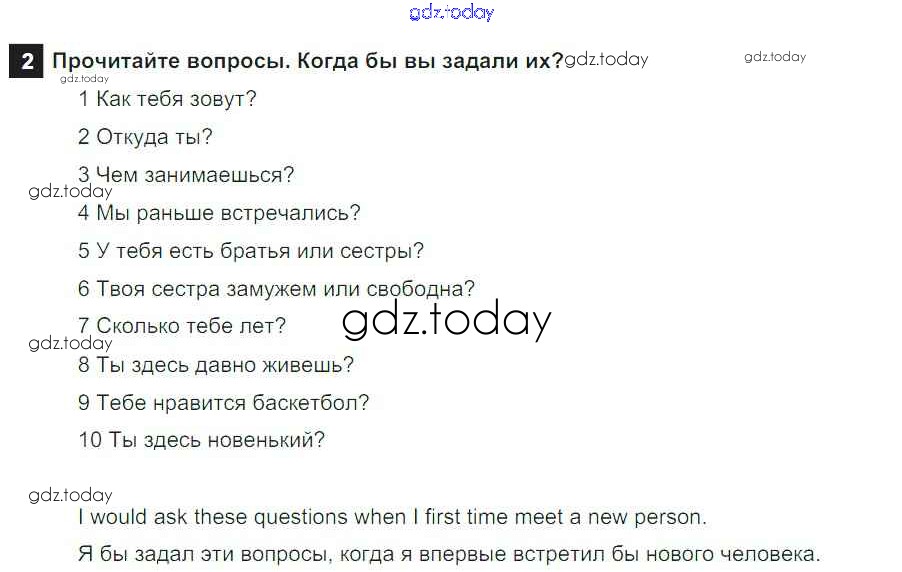
Task: Select the Russian translation 'Я бы задал эти вопросы'
Action: point(448,554)
